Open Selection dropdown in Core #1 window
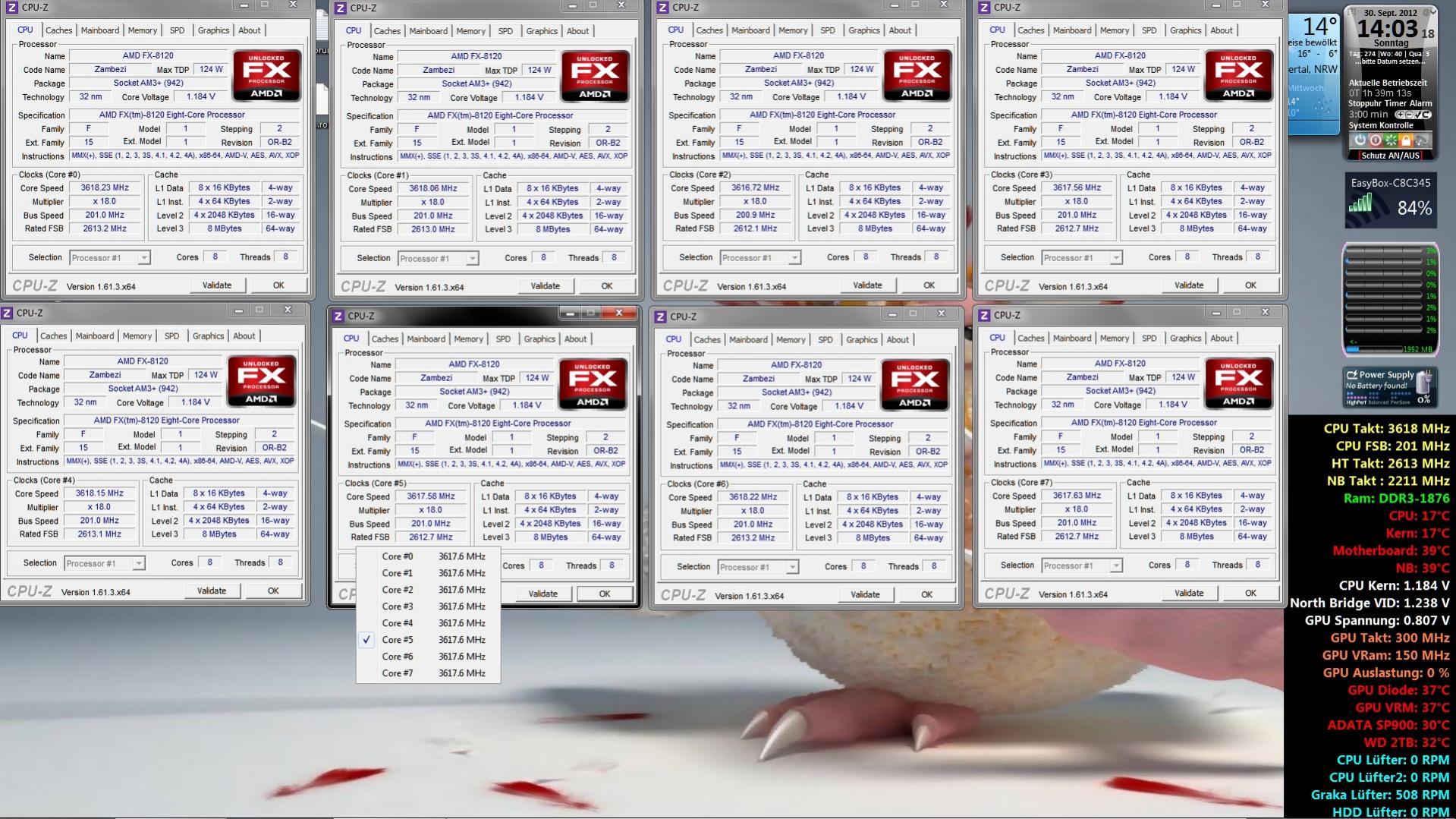The height and width of the screenshot is (819, 1456). click(439, 259)
